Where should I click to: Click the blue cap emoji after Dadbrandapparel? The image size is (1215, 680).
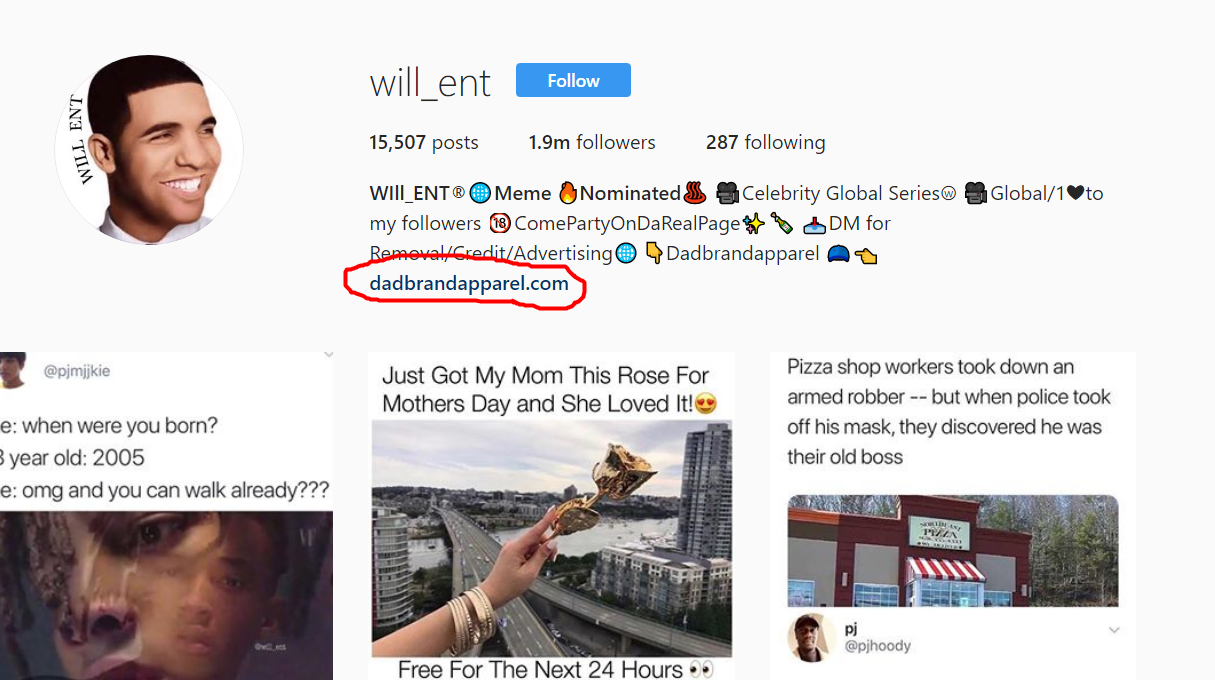tap(838, 254)
